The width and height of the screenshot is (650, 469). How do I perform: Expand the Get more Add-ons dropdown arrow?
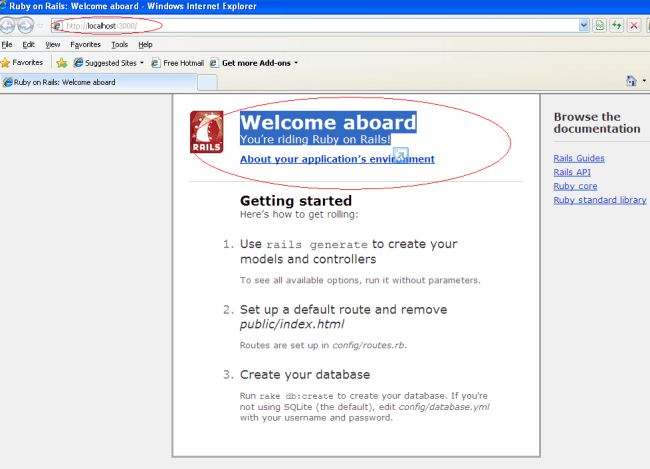(296, 63)
